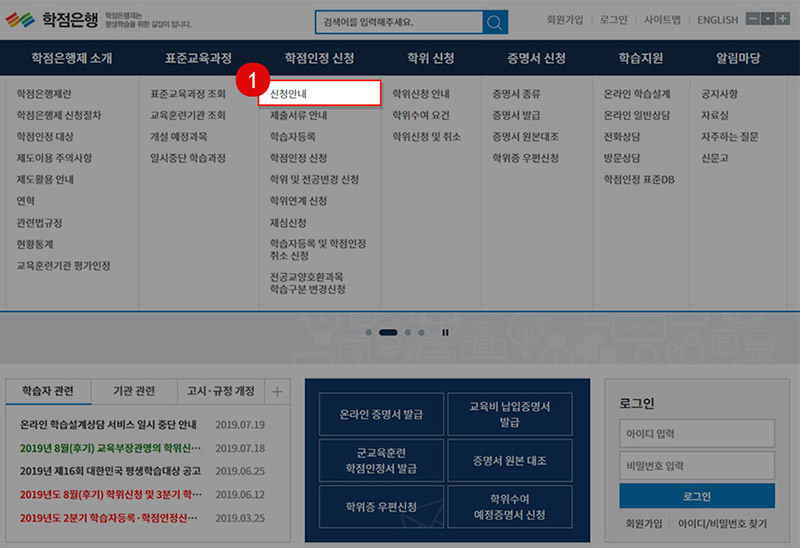Switch site language to ENGLISH
Screen dimensions: 800x548
click(x=717, y=20)
